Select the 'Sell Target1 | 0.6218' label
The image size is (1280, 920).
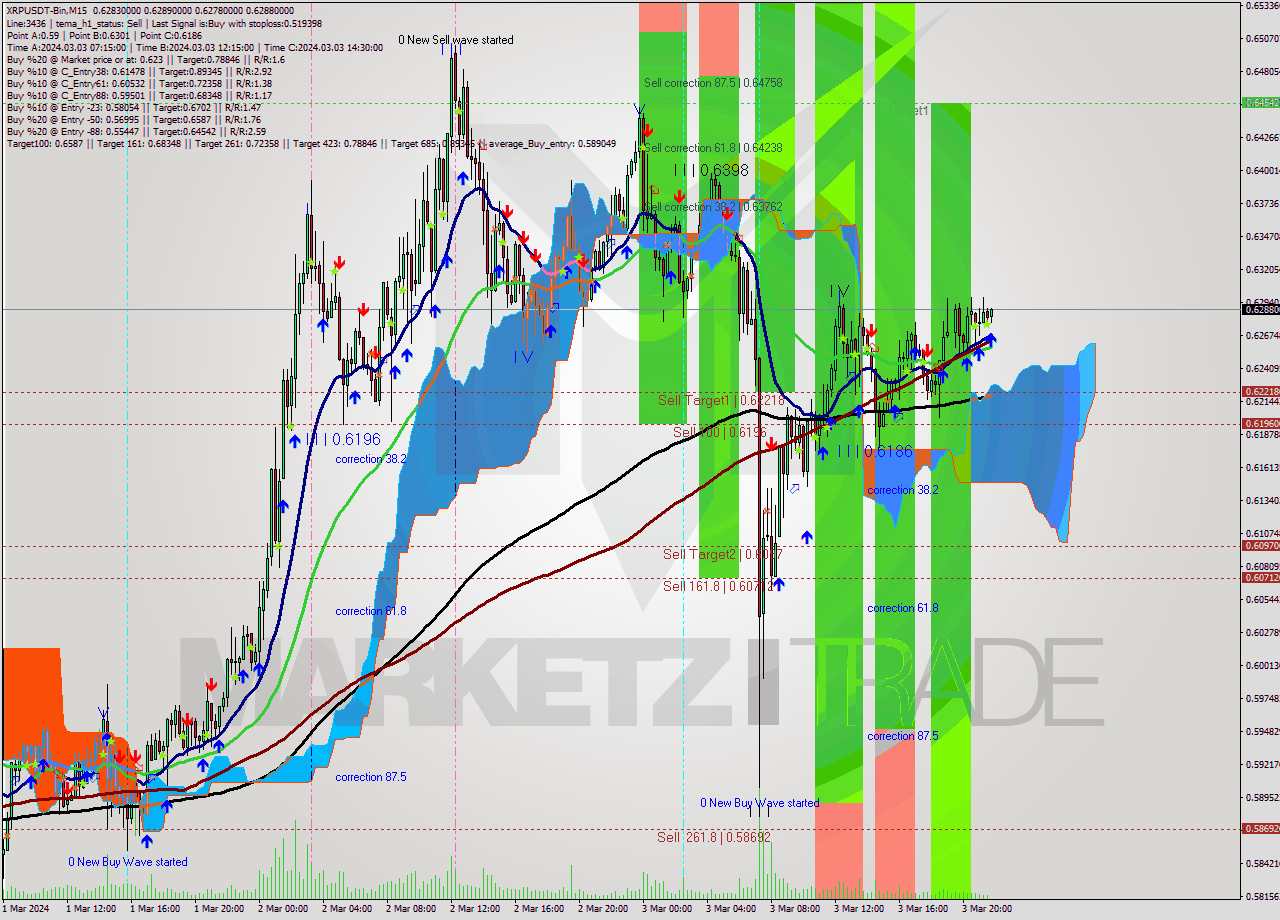pyautogui.click(x=720, y=400)
